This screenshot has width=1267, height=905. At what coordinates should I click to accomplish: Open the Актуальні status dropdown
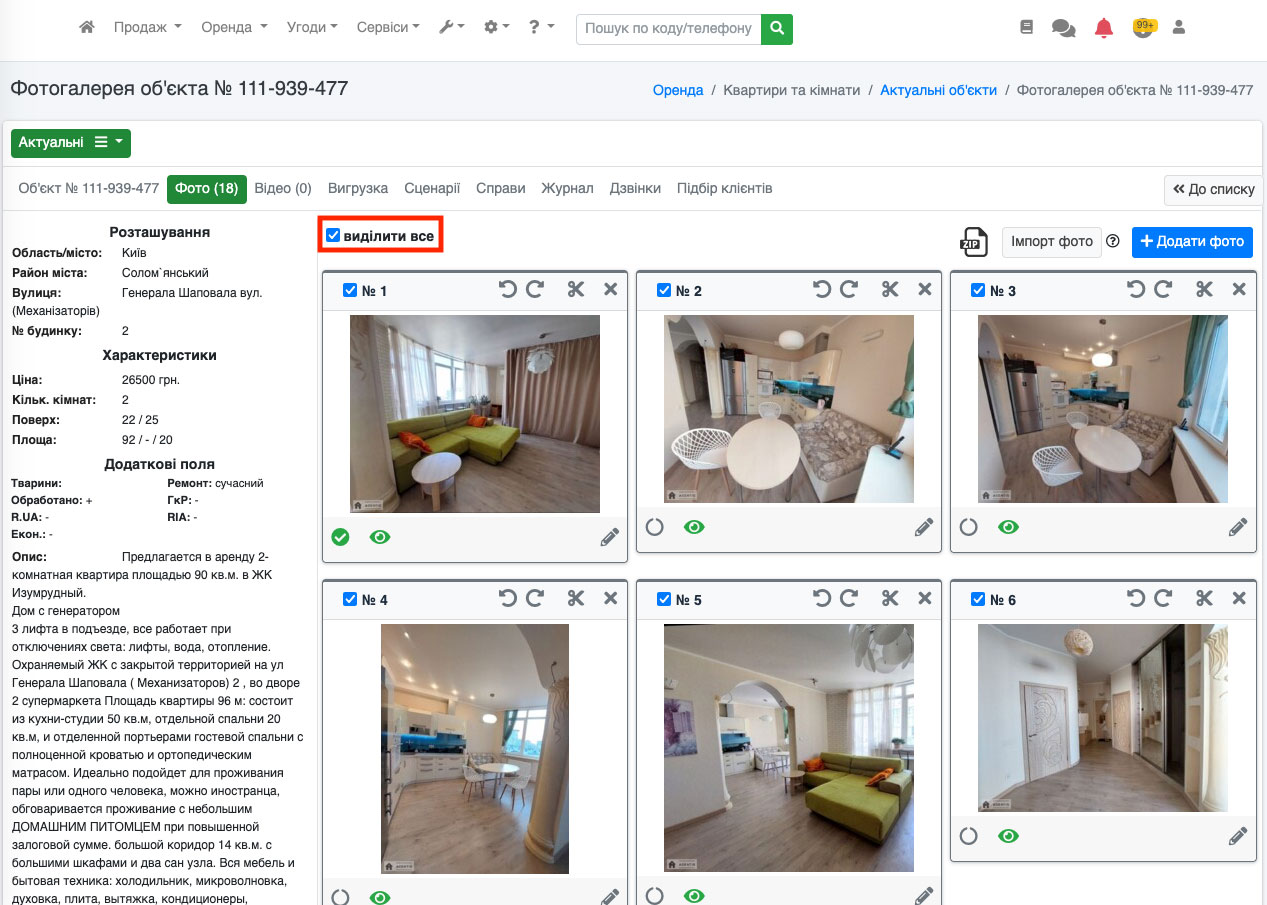(70, 143)
